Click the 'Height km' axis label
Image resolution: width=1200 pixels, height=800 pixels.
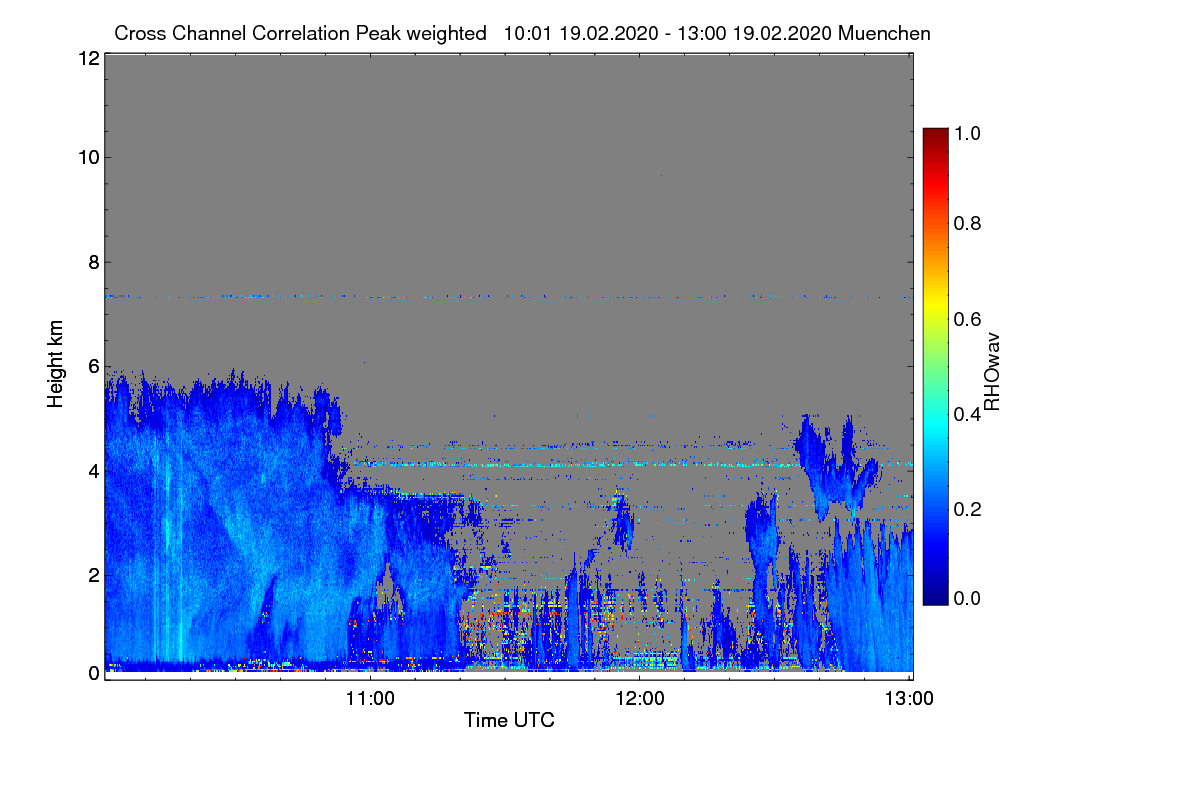tap(56, 365)
